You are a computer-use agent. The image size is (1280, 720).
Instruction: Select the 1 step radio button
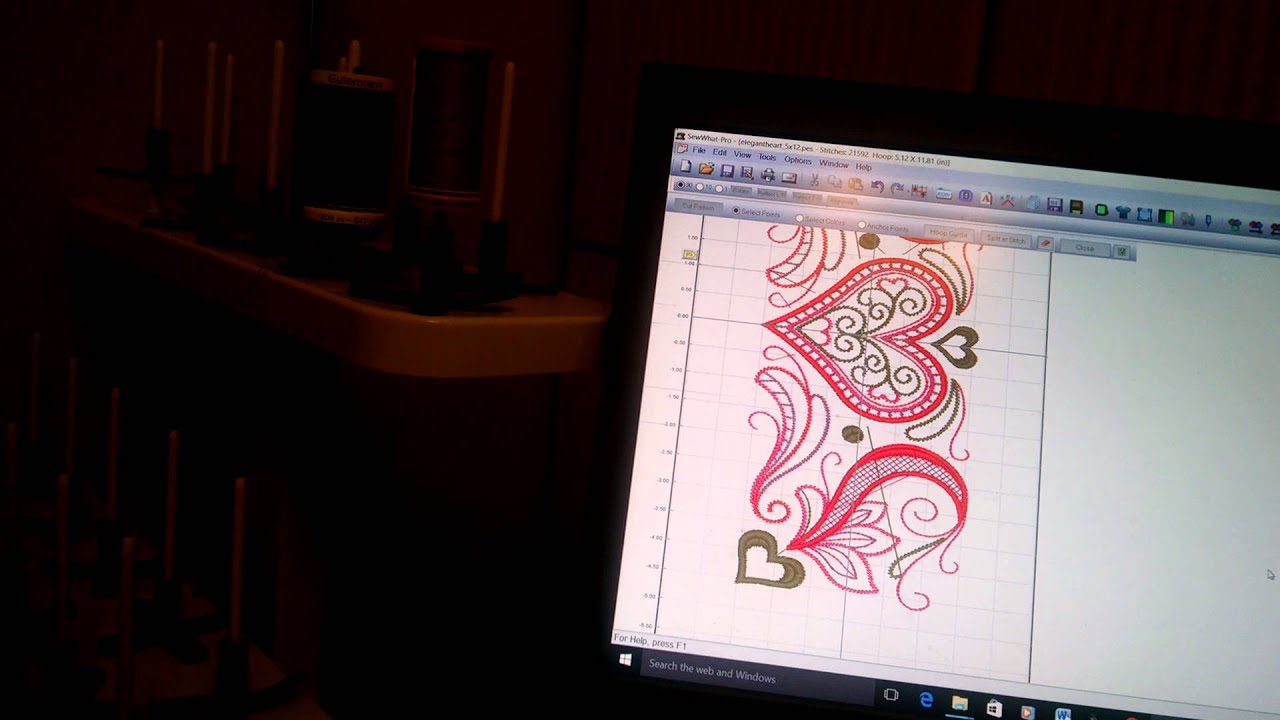pyautogui.click(x=719, y=189)
